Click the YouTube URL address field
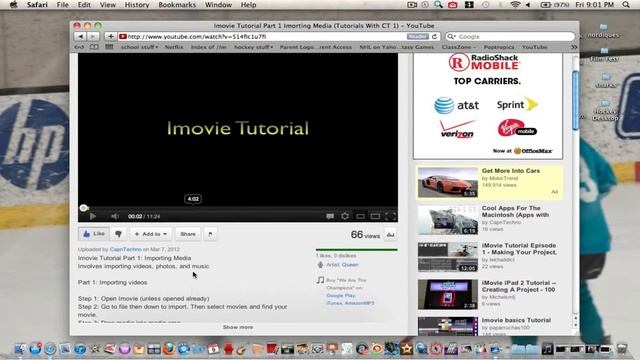The height and width of the screenshot is (360, 640). pos(261,36)
